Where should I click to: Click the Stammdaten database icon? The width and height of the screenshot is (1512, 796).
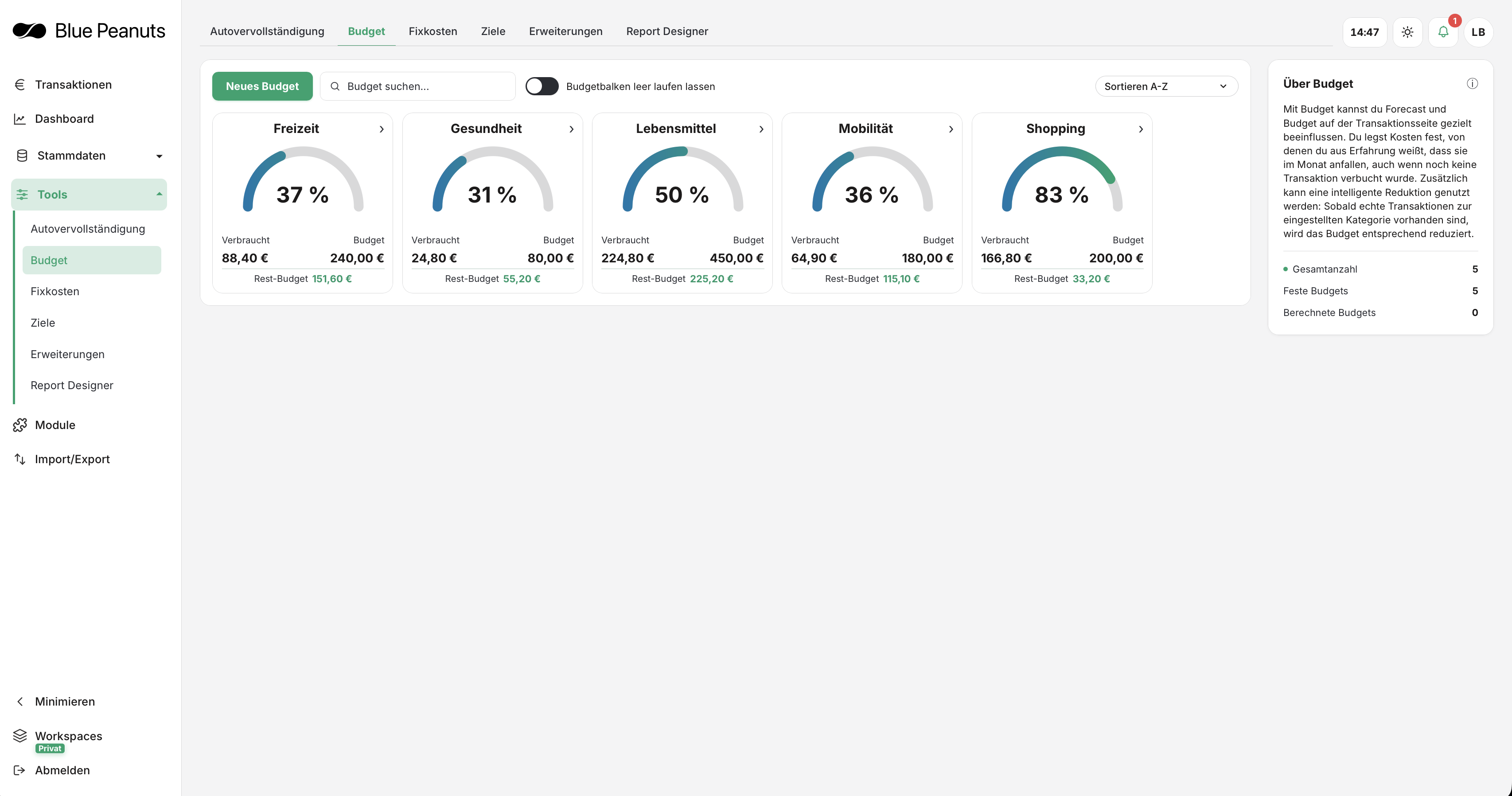(22, 156)
